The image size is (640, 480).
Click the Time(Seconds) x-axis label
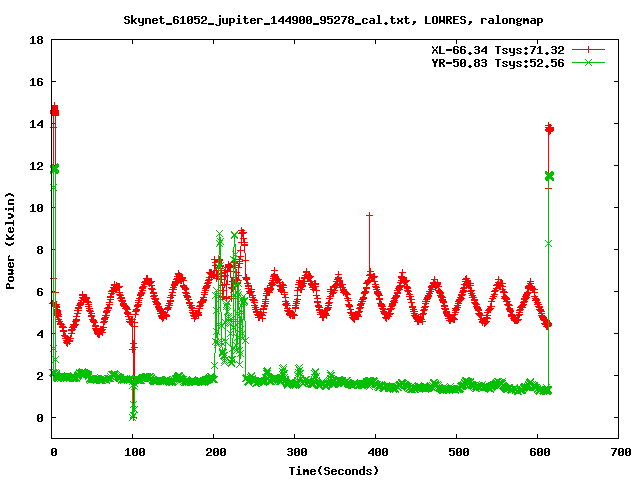pyautogui.click(x=334, y=469)
